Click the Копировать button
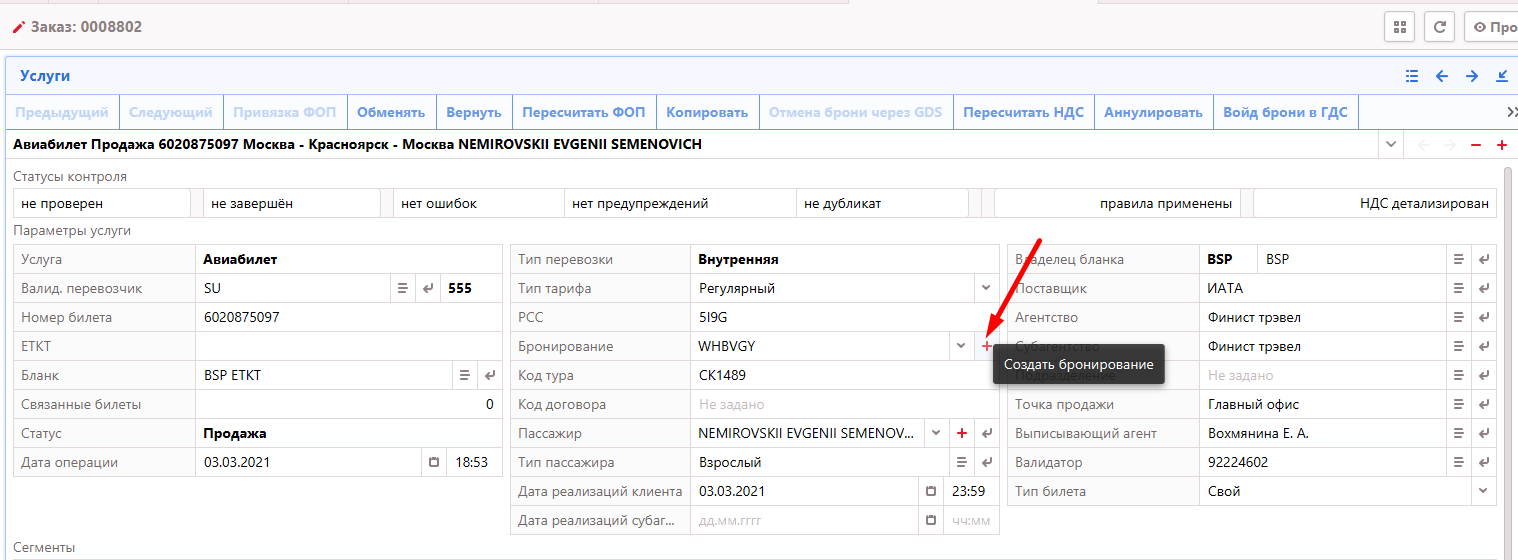The height and width of the screenshot is (560, 1518). 707,112
